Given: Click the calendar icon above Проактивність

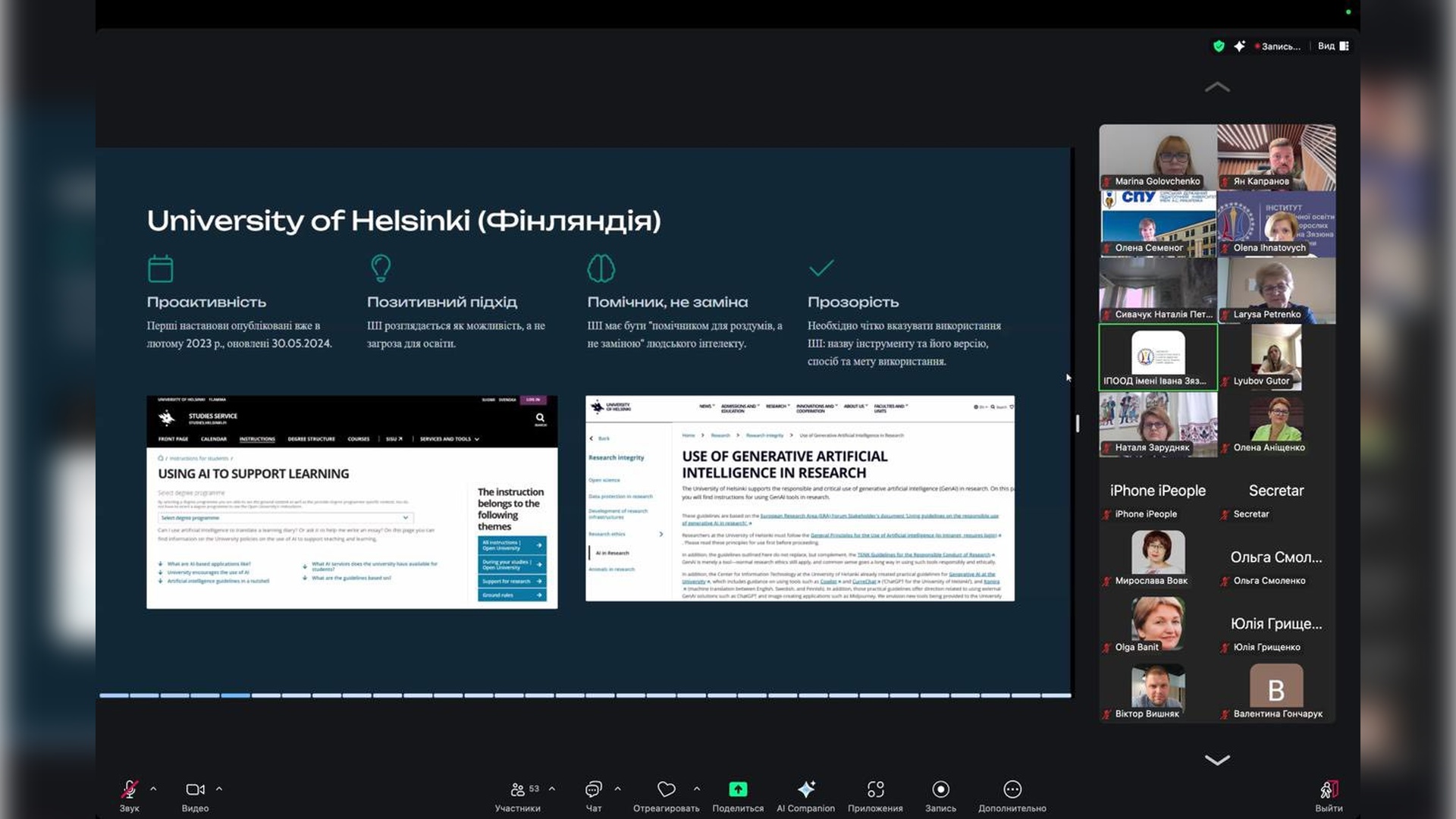Looking at the screenshot, I should [160, 268].
